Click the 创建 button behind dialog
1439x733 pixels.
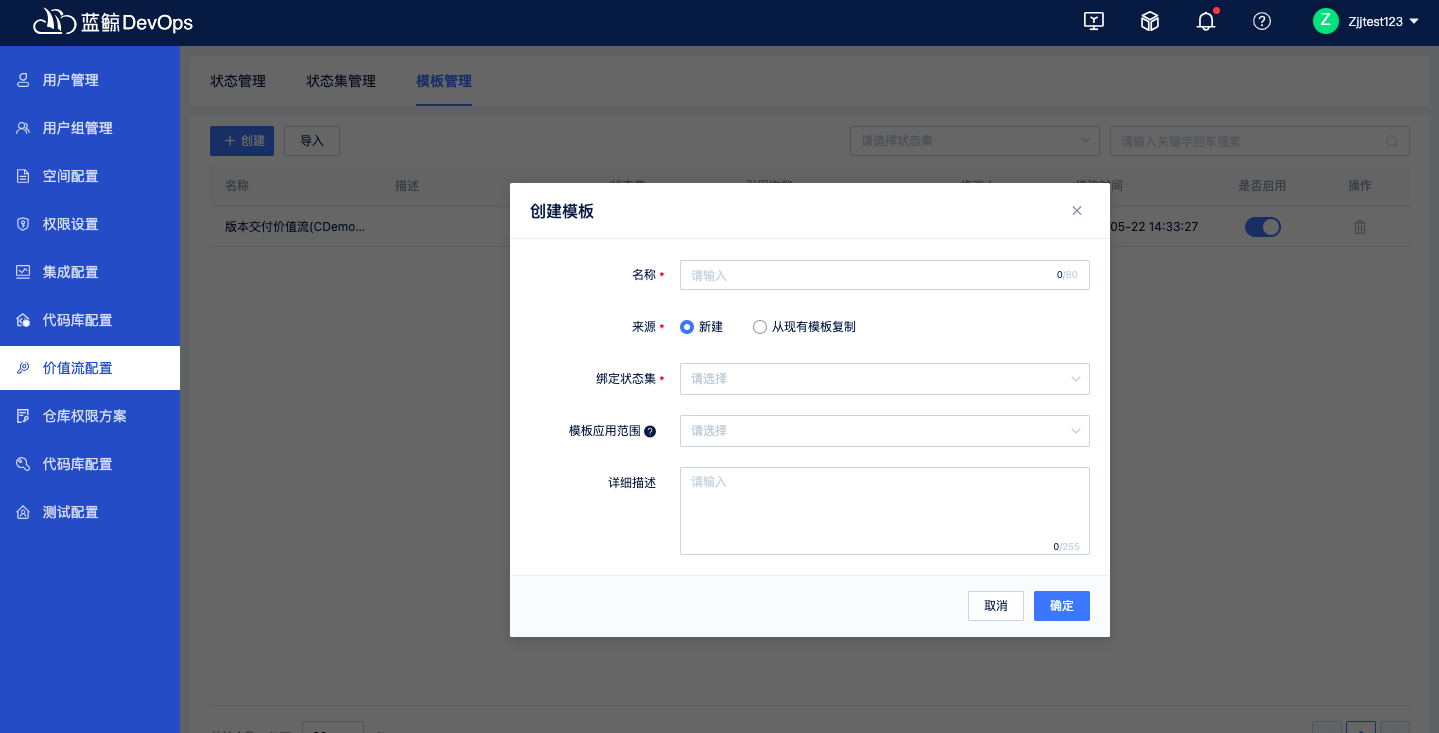click(242, 141)
